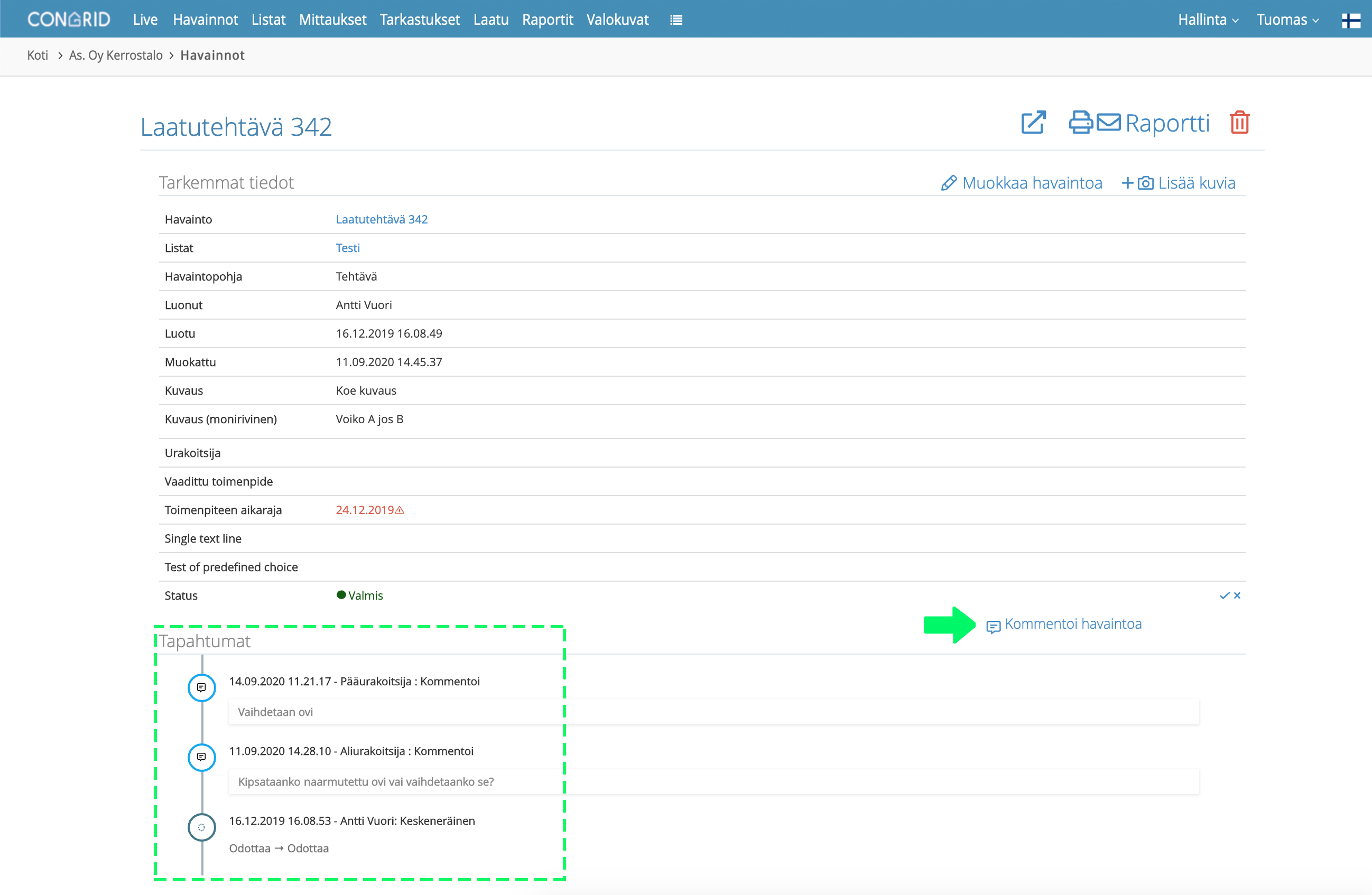Open the Listat navigation menu
This screenshot has width=1372, height=895.
pyautogui.click(x=268, y=20)
